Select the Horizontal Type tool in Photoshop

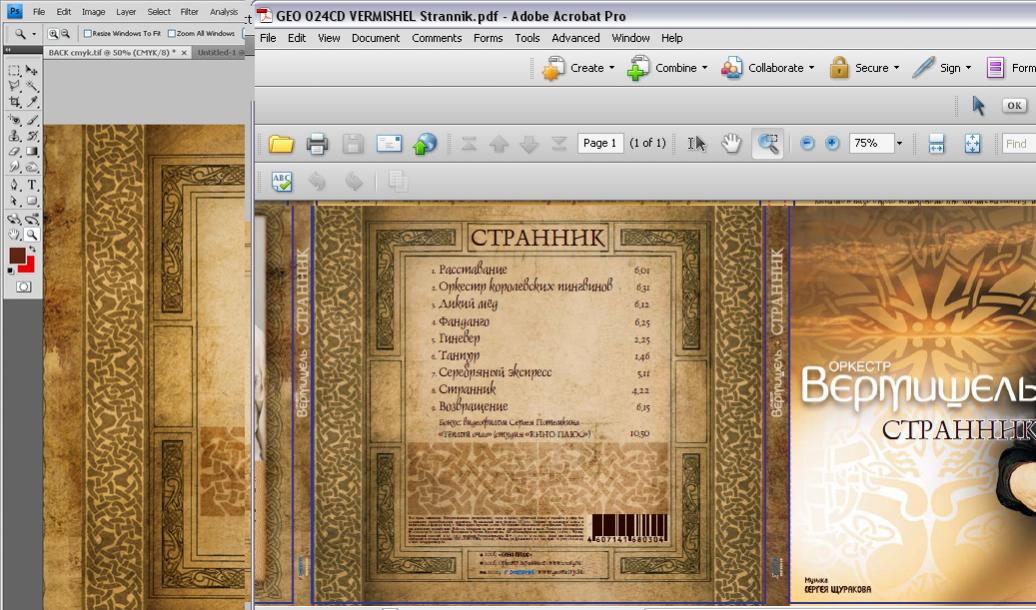31,185
